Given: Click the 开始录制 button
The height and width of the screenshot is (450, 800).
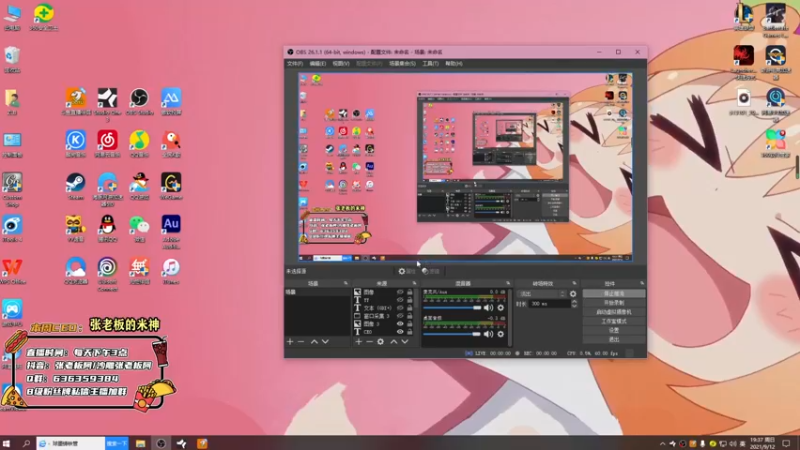Looking at the screenshot, I should [x=614, y=303].
